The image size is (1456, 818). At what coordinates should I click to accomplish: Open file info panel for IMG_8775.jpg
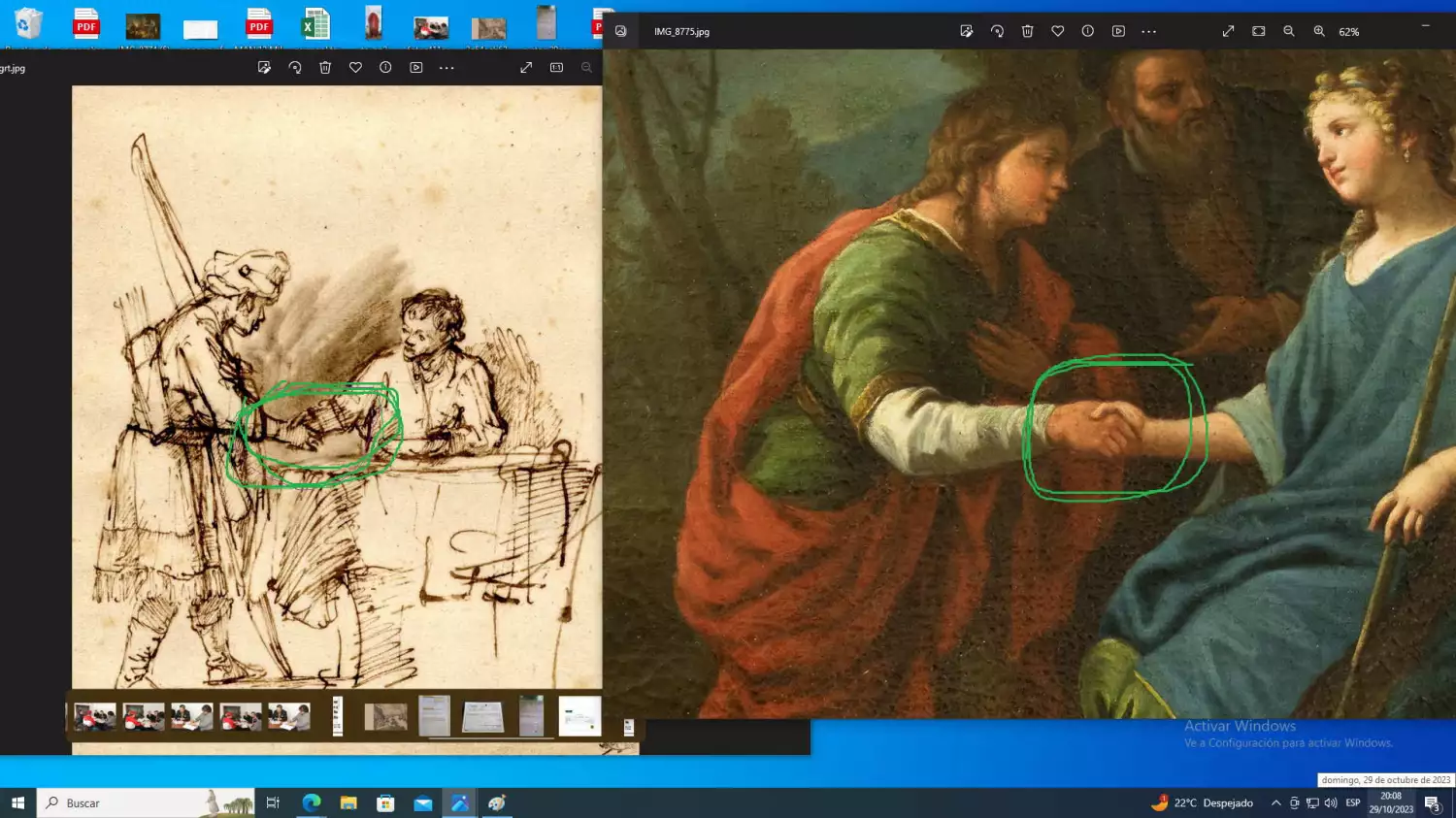coord(1088,31)
